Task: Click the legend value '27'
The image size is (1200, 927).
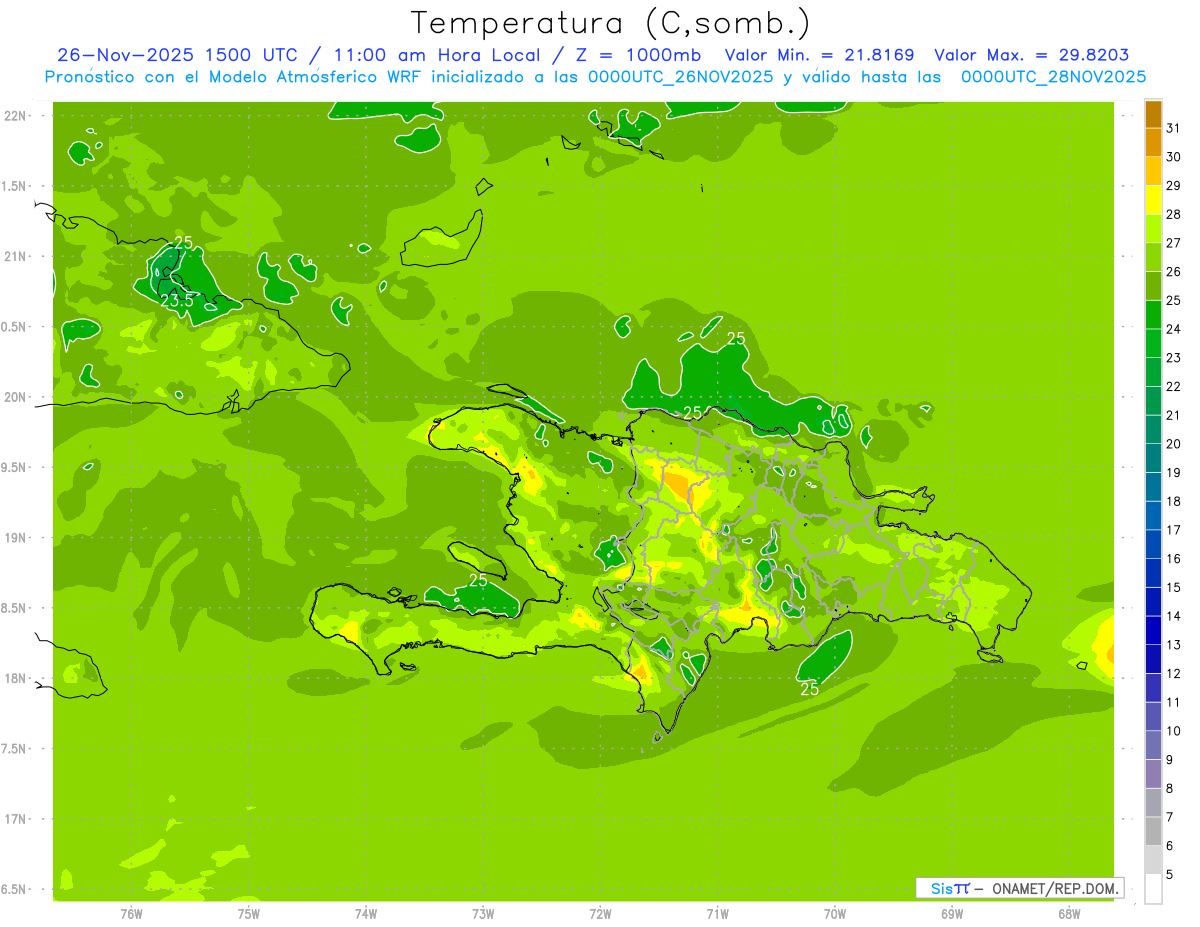Action: point(1174,243)
